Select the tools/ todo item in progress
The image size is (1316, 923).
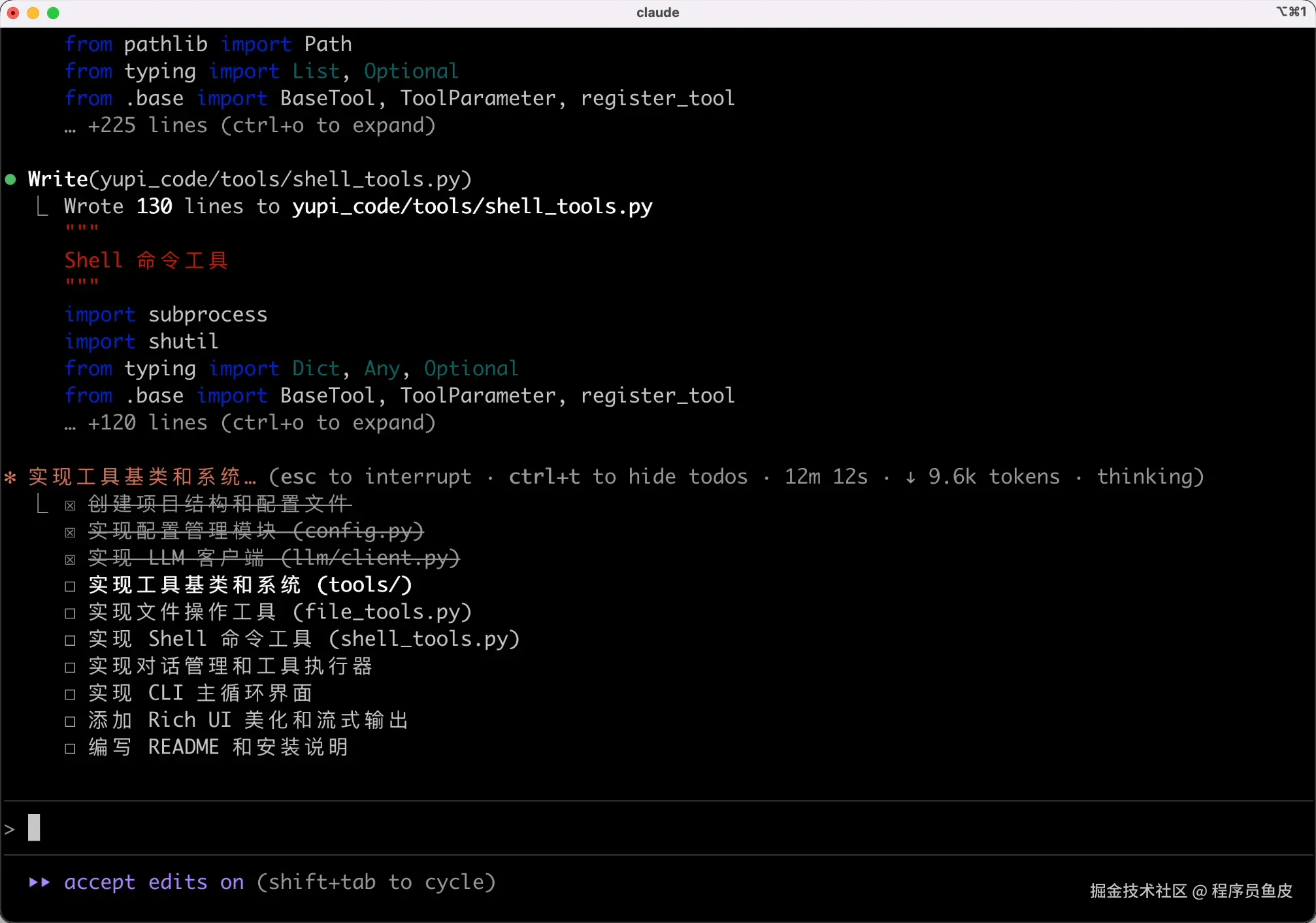point(250,585)
